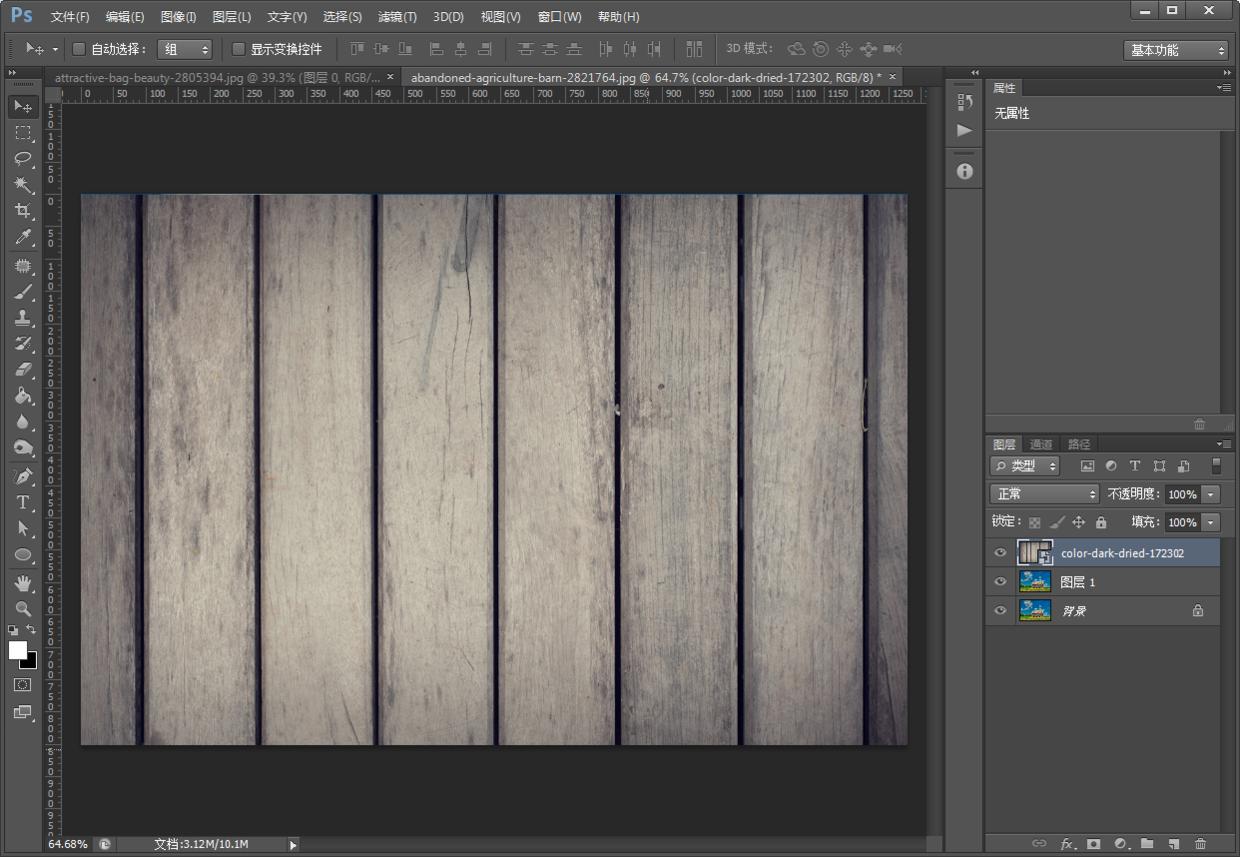Expand the 不透明度 opacity dropdown arrow
This screenshot has height=857, width=1240.
click(x=1211, y=494)
